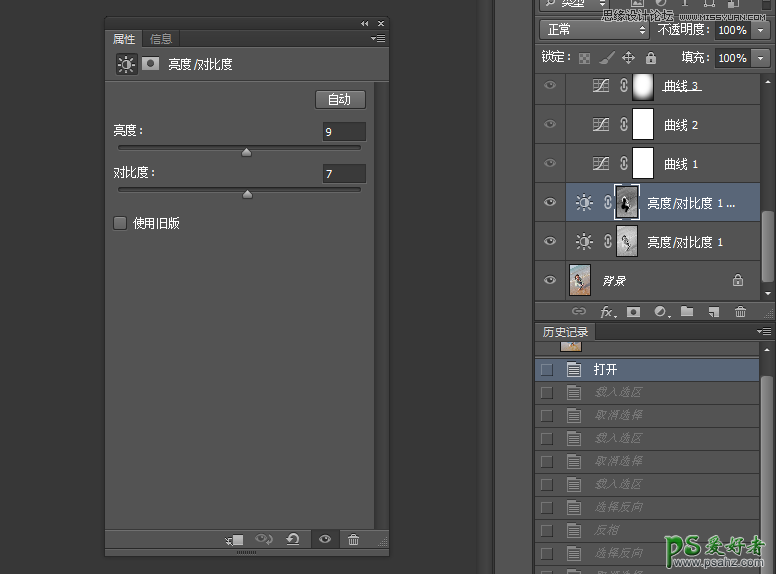Open the 正常 blend mode dropdown
Screen dimensions: 776x574
tap(593, 30)
